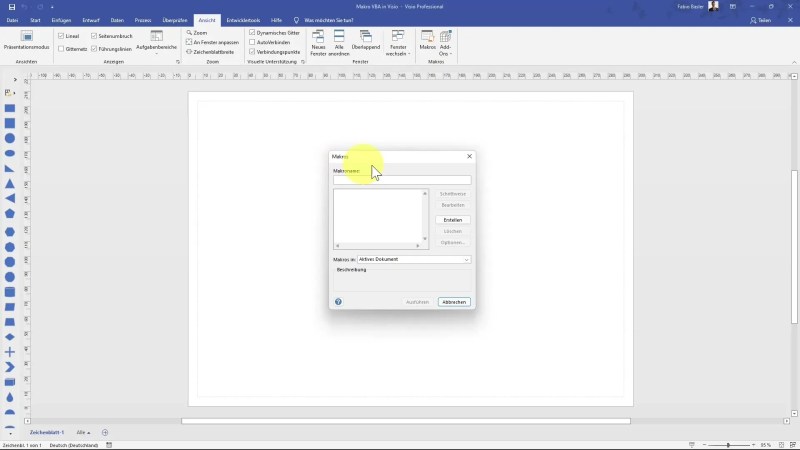Click the lightbulb Tell Me icon
Viewport: 800px width, 450px height.
(296, 20)
